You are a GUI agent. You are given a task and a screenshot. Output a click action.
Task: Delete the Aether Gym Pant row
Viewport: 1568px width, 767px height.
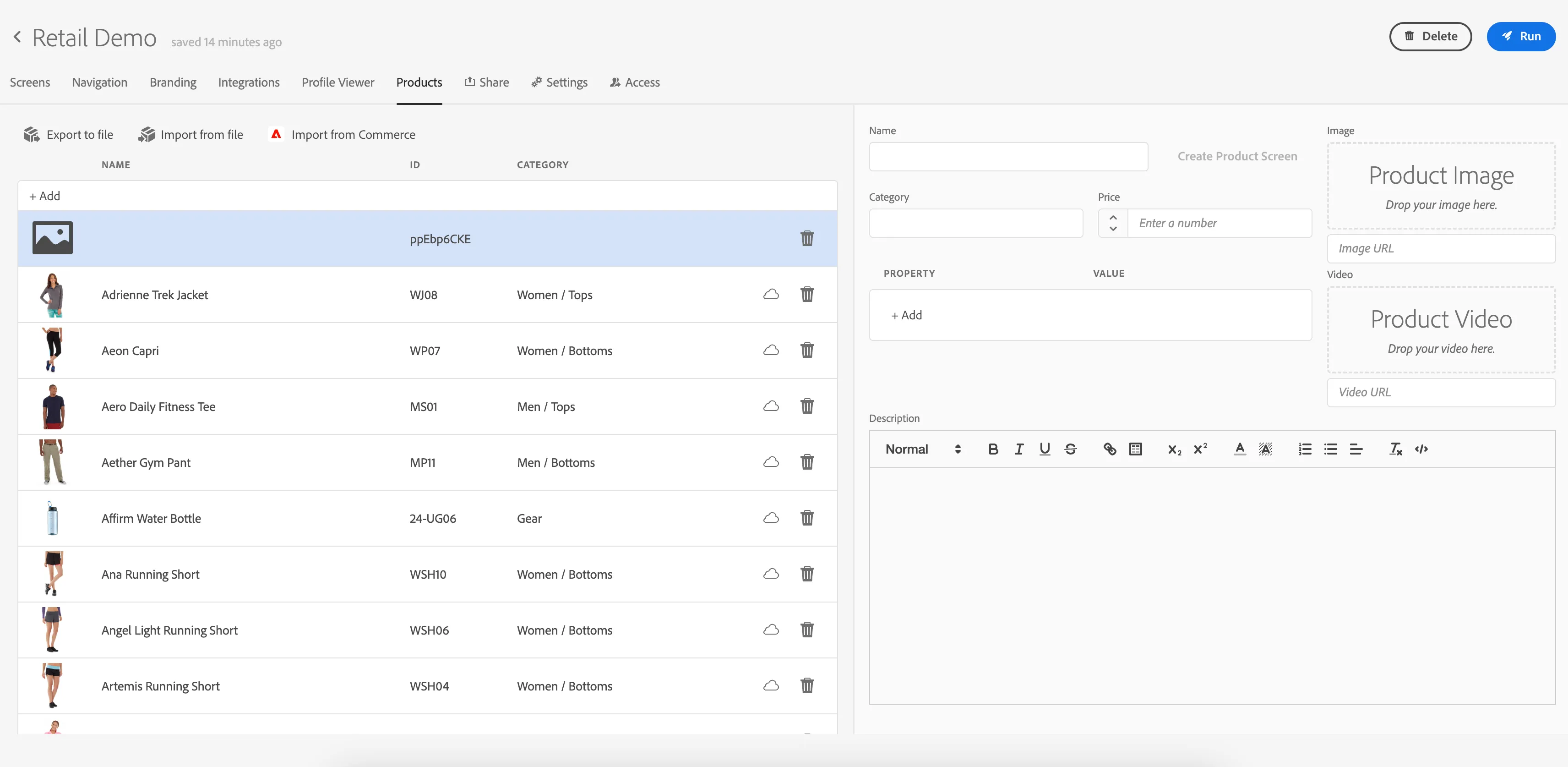point(807,462)
